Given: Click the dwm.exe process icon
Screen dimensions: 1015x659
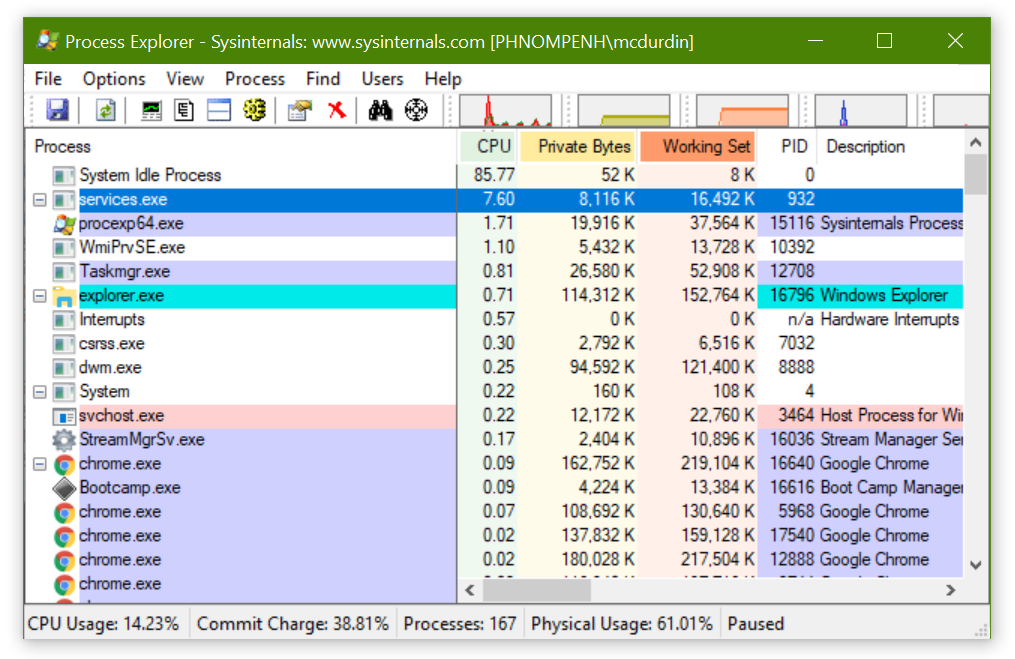Looking at the screenshot, I should (63, 368).
